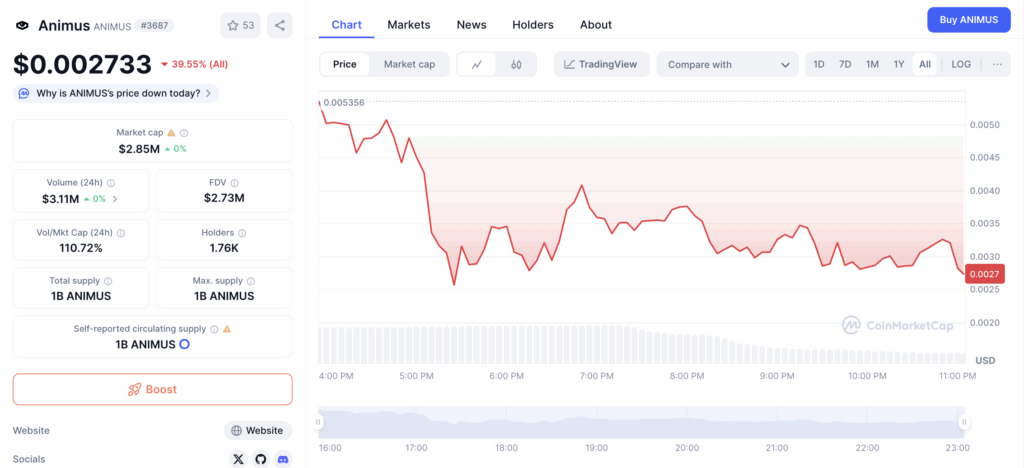The image size is (1024, 468).
Task: Select the 7D time range
Action: click(845, 64)
